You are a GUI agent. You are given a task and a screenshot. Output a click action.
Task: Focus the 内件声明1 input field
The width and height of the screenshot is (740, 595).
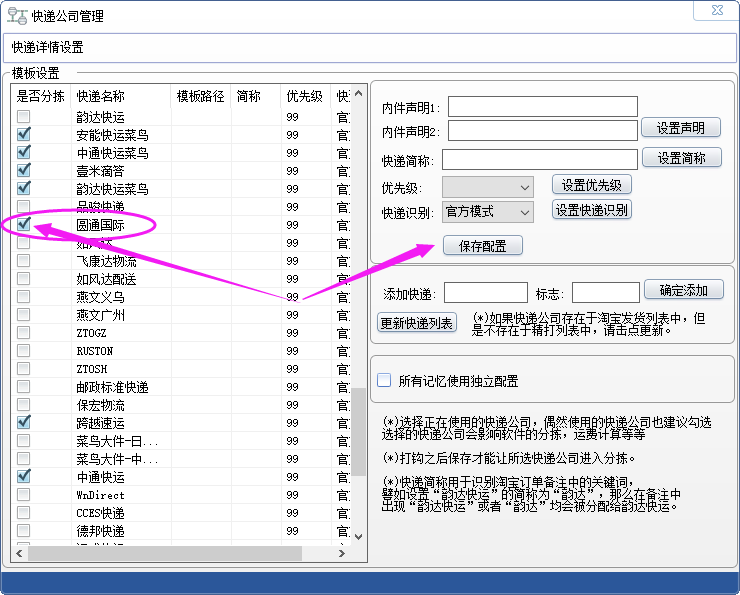point(542,107)
